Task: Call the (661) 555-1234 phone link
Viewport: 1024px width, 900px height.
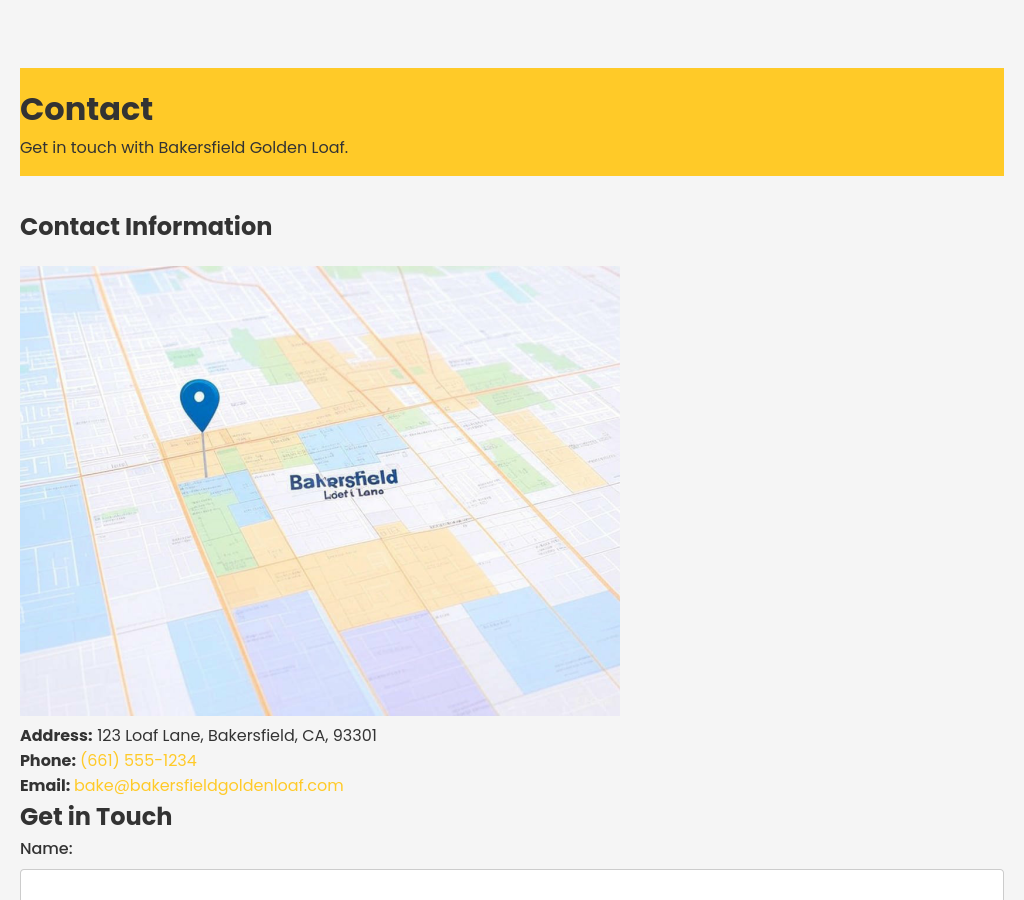Action: point(138,761)
